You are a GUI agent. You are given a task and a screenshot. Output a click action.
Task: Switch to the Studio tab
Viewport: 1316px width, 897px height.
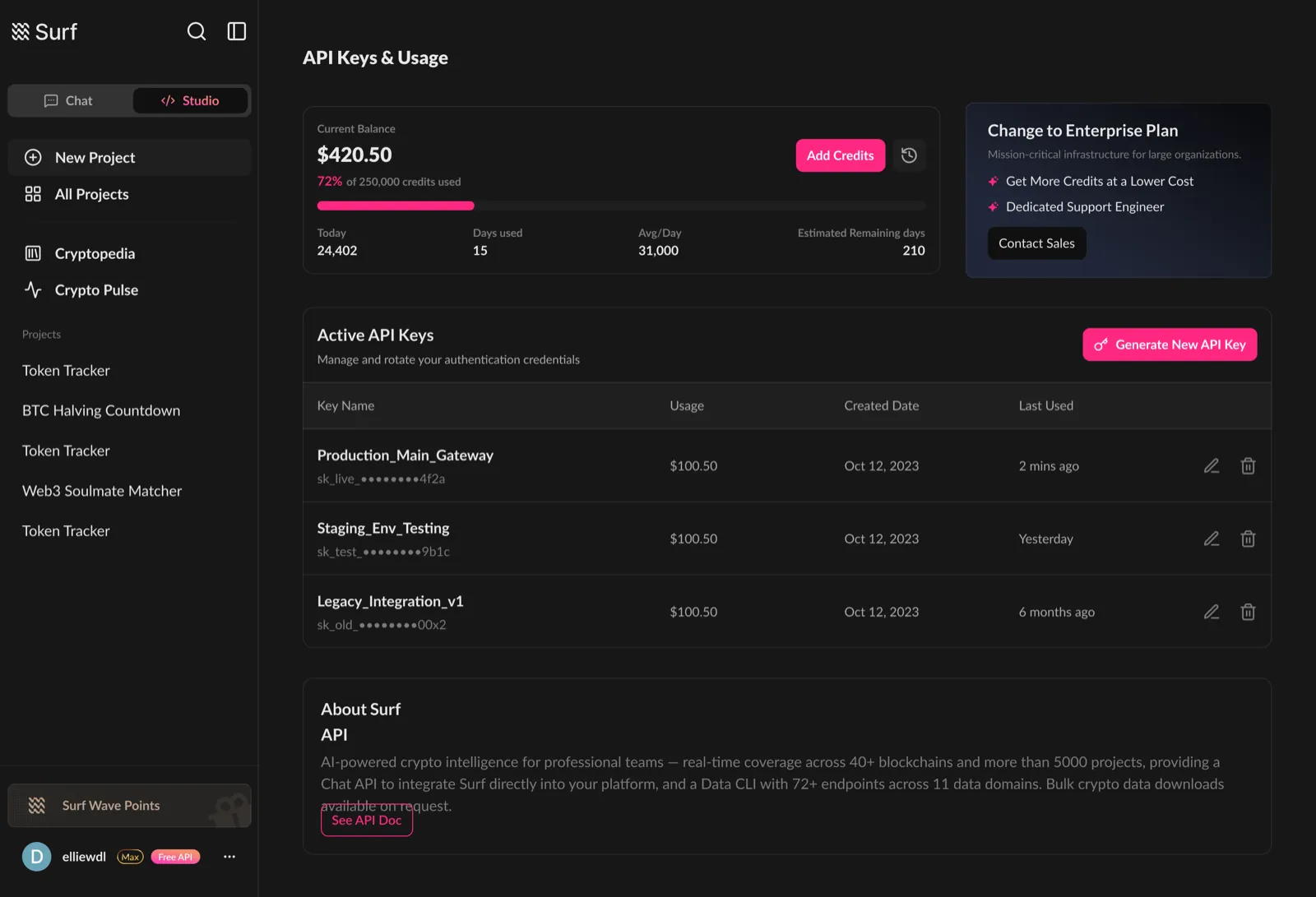pos(190,100)
